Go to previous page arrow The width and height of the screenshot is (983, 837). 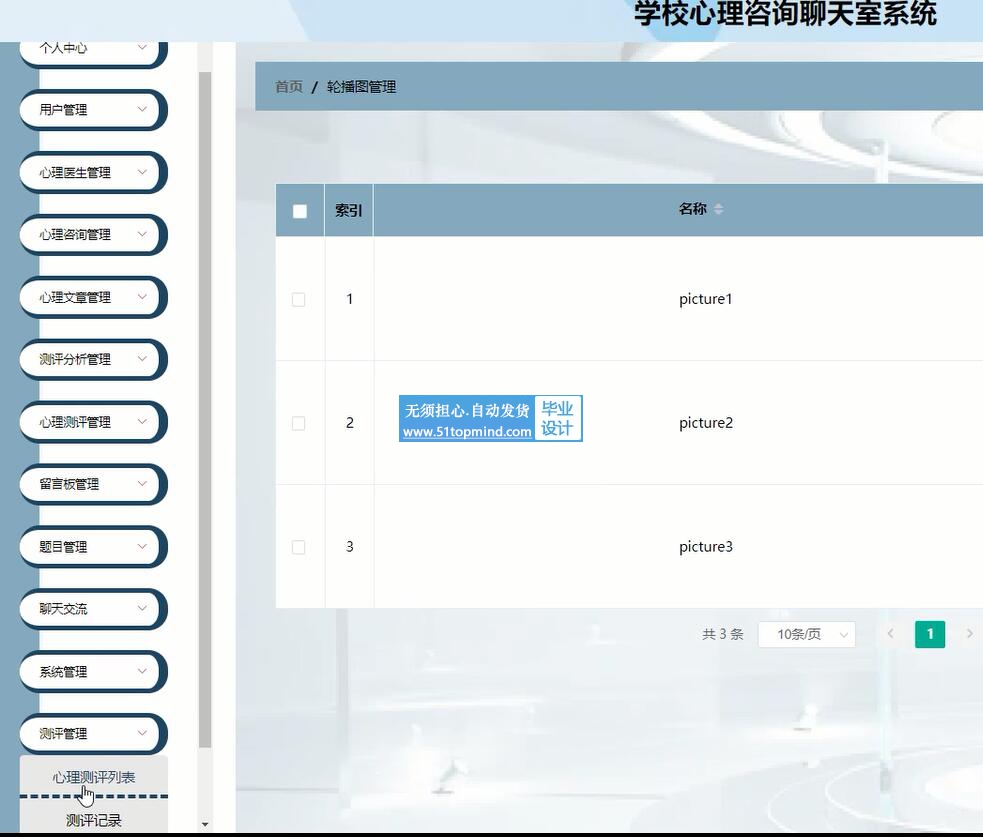tap(890, 634)
